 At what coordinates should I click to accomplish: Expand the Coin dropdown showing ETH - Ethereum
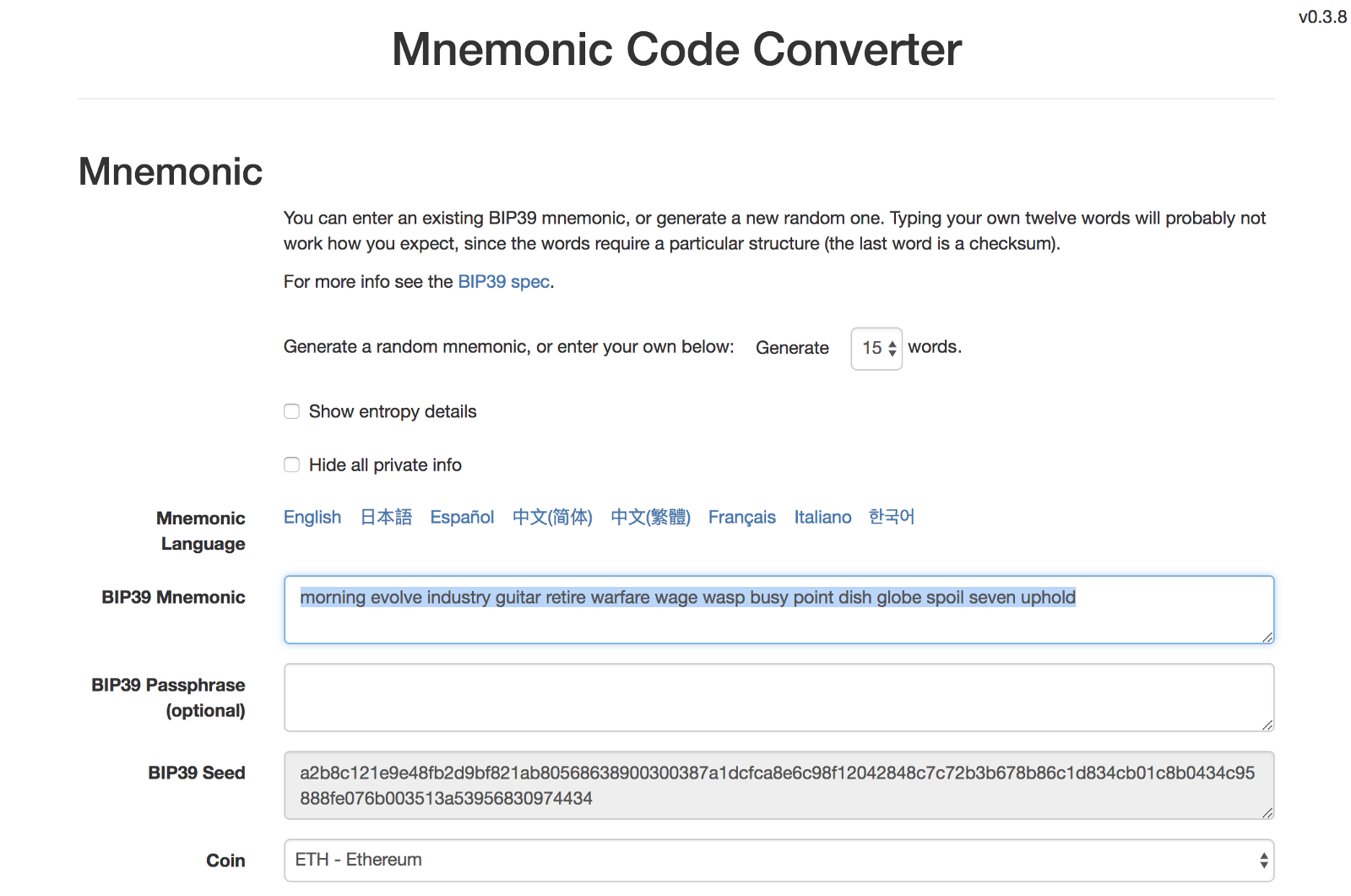pos(777,861)
